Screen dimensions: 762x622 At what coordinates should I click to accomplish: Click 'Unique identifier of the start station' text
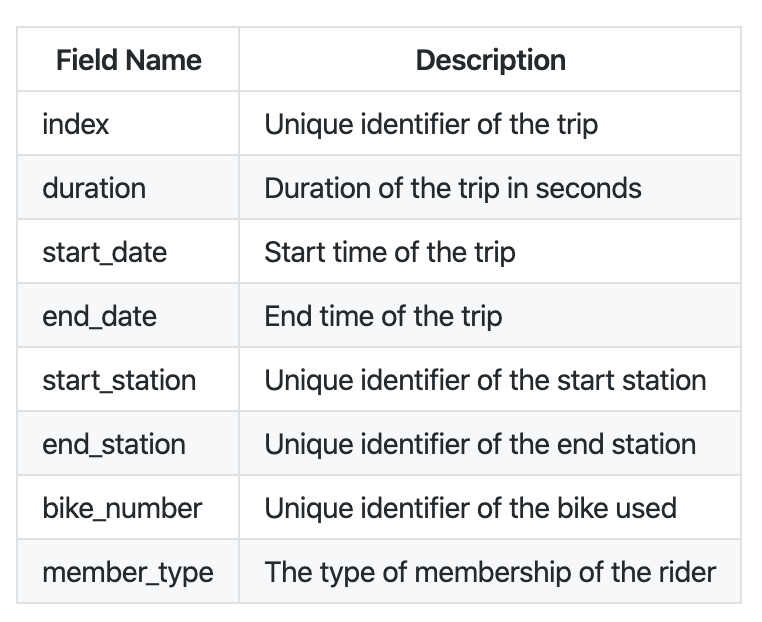click(485, 380)
